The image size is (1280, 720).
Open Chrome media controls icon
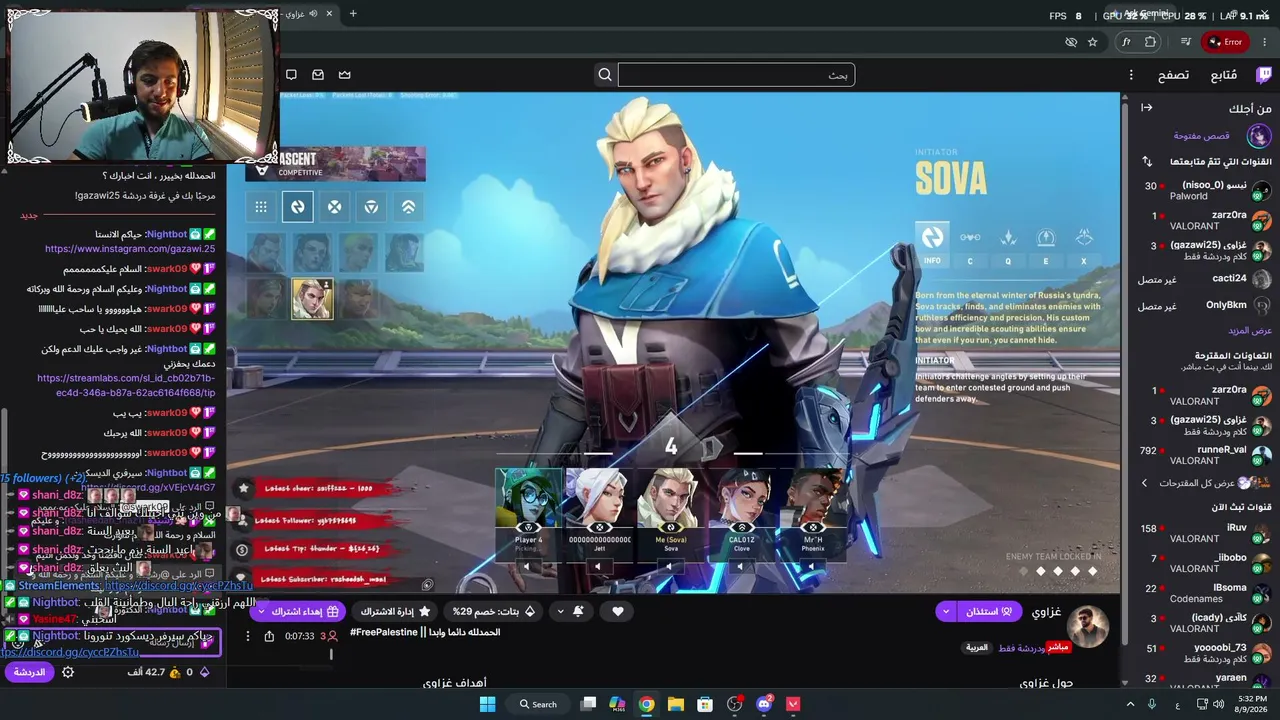tap(1186, 42)
